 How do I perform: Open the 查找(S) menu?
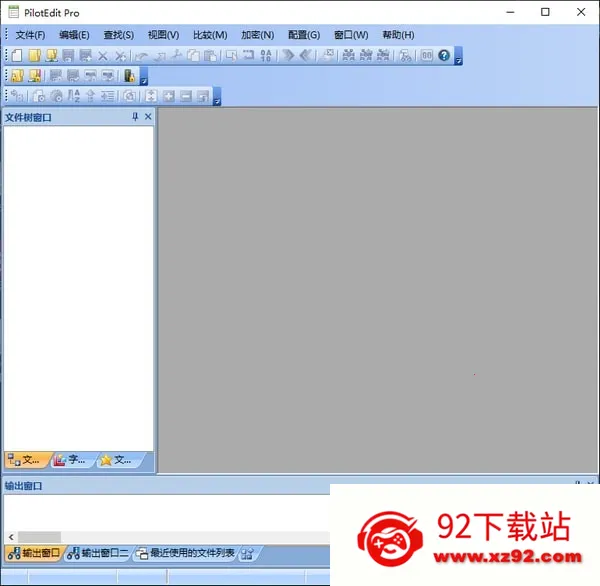(x=119, y=35)
